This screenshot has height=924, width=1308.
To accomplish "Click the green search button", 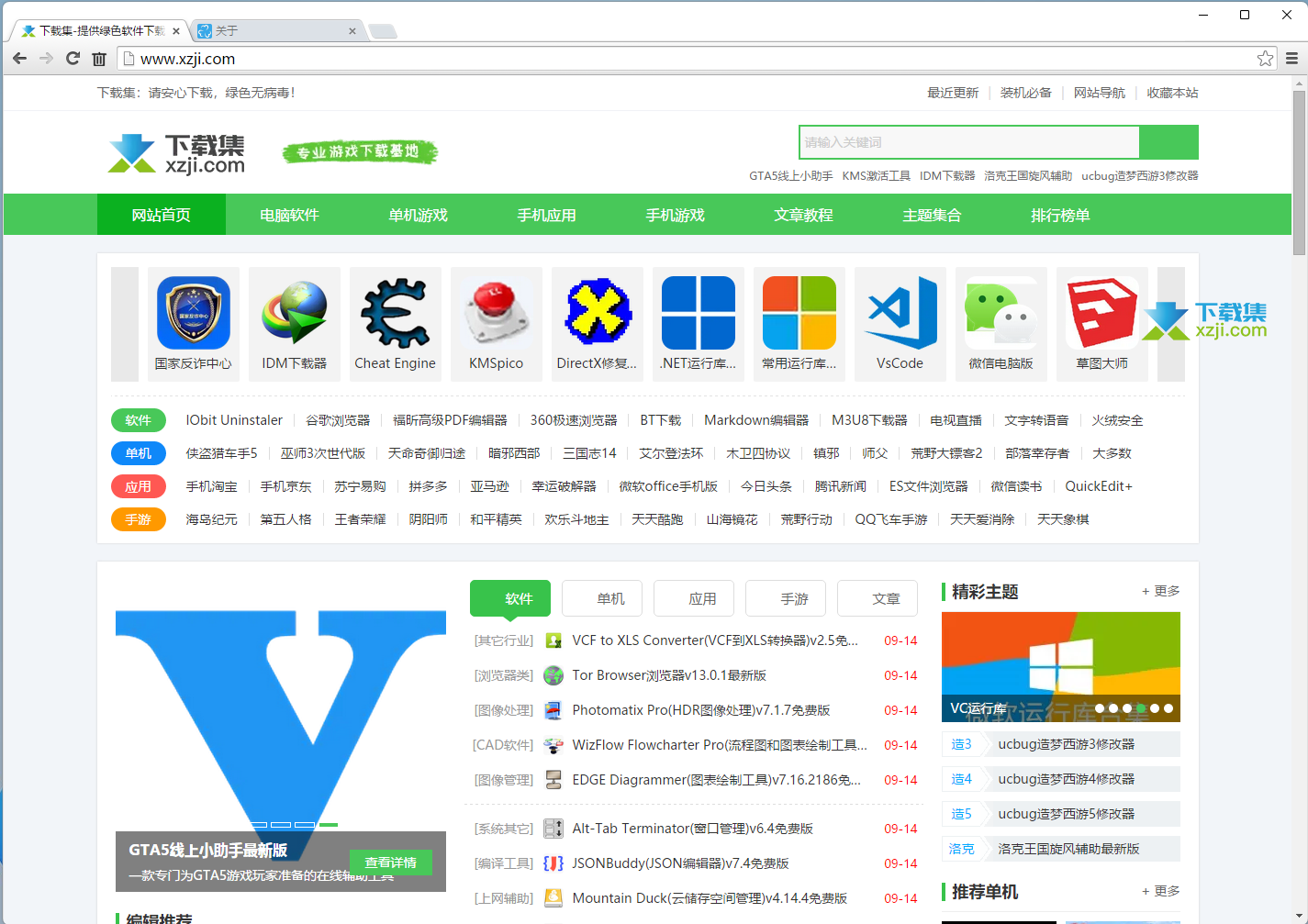I will 1168,142.
